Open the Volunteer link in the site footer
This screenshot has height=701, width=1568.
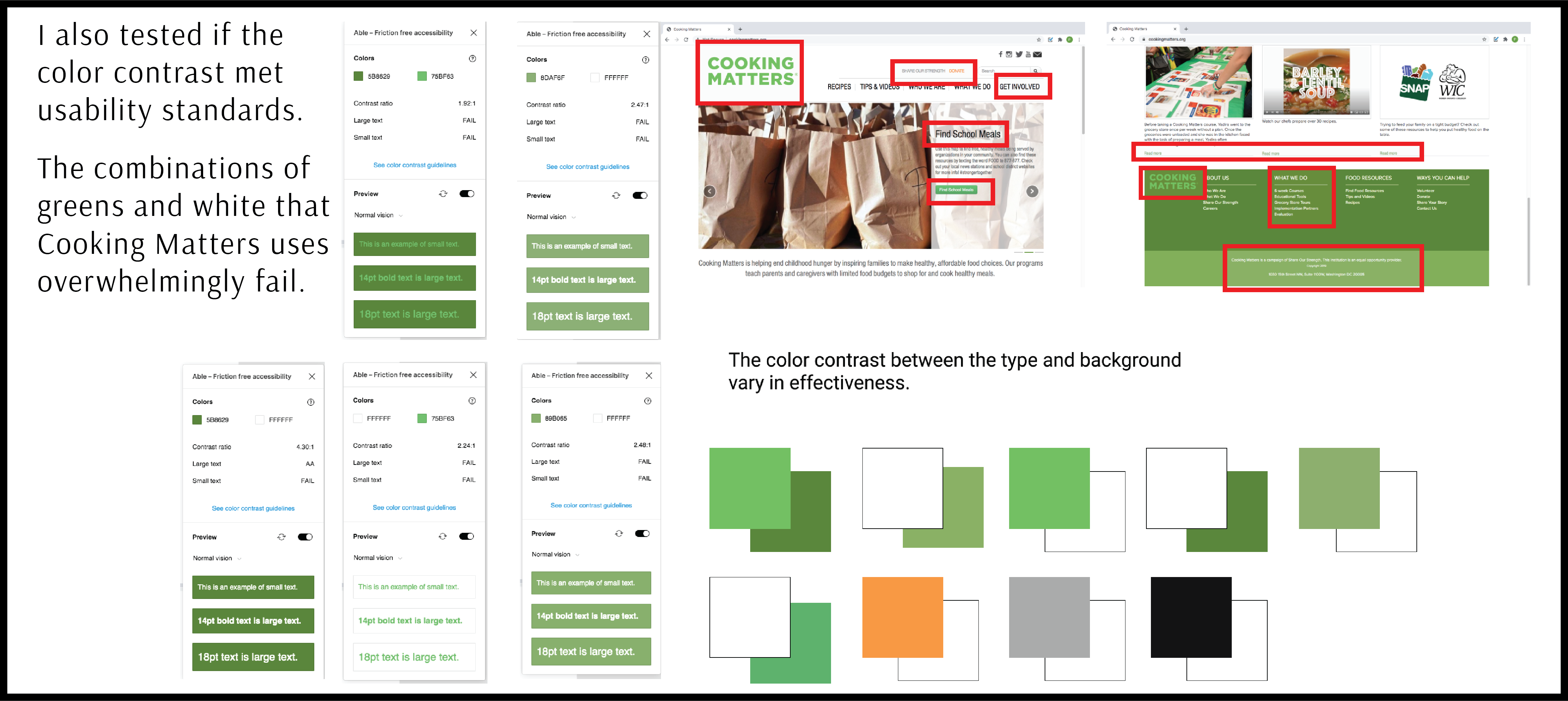tap(1425, 190)
